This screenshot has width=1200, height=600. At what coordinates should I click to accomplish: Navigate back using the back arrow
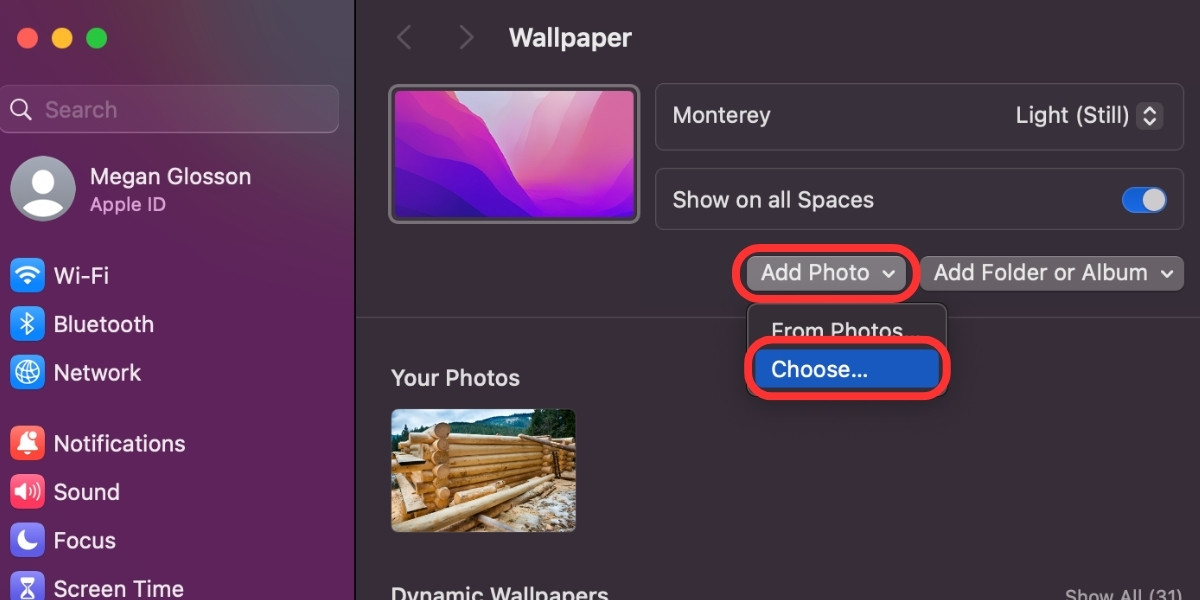404,37
